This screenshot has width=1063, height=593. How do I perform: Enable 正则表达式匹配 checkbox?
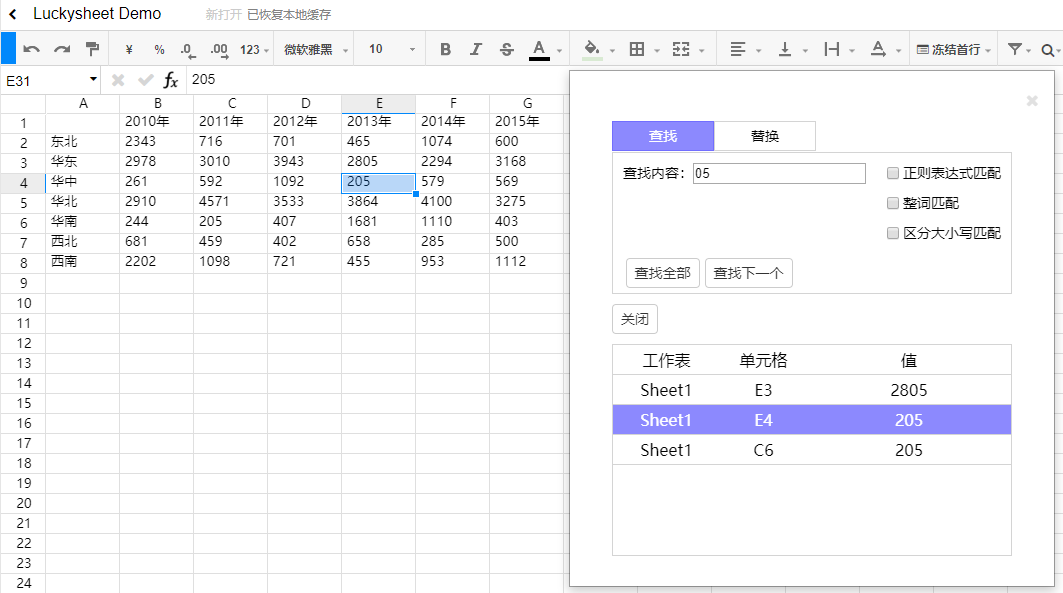point(891,173)
